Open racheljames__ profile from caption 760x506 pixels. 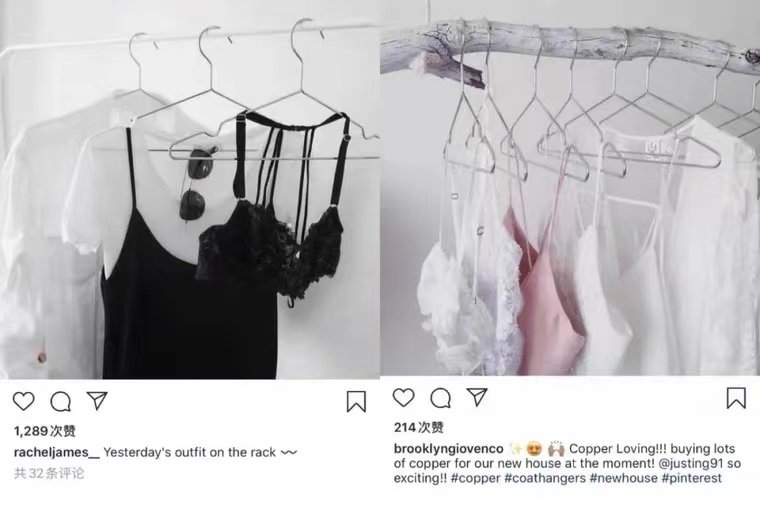(x=57, y=453)
